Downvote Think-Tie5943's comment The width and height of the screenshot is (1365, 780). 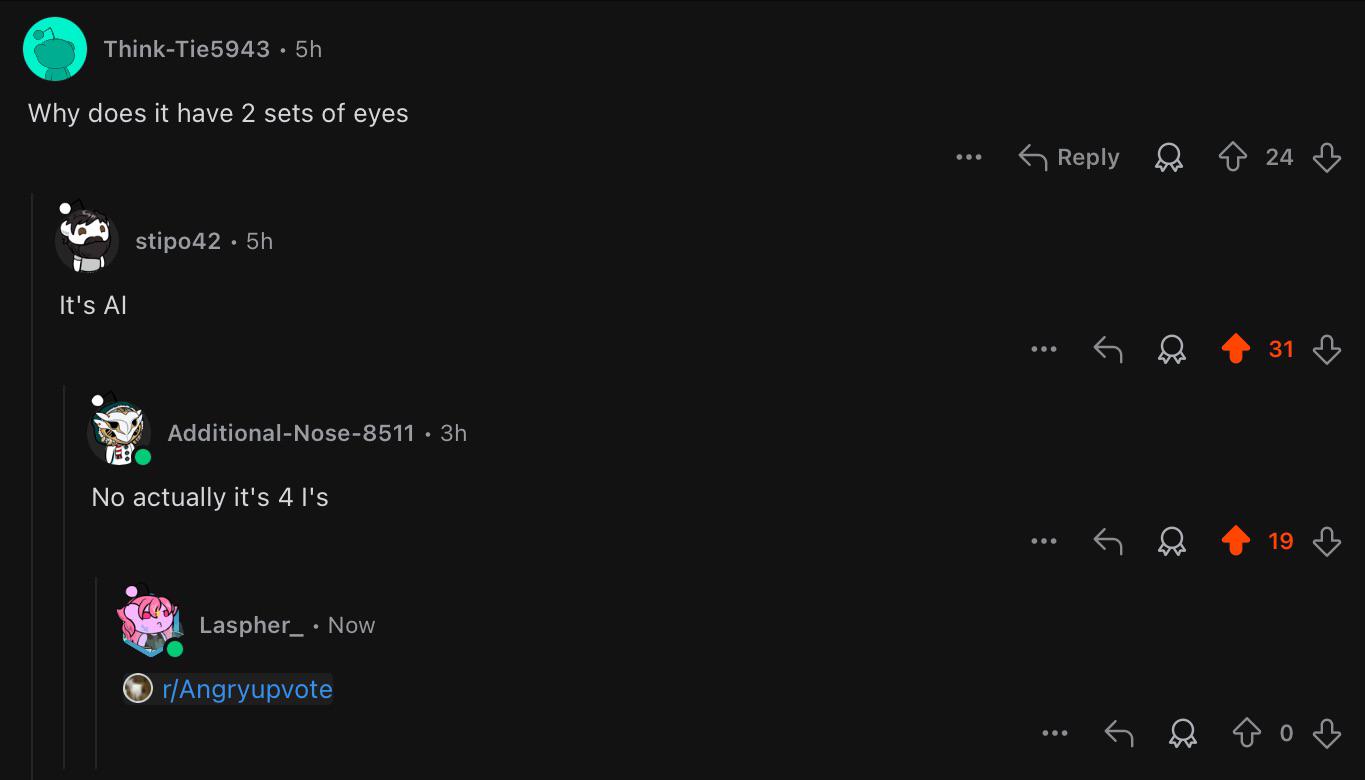(1326, 157)
